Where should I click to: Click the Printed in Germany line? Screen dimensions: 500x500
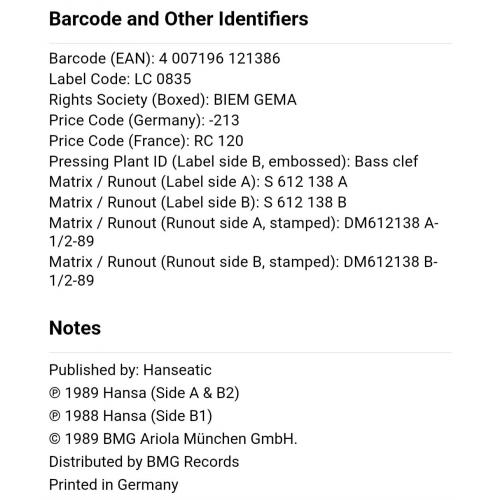coord(114,485)
